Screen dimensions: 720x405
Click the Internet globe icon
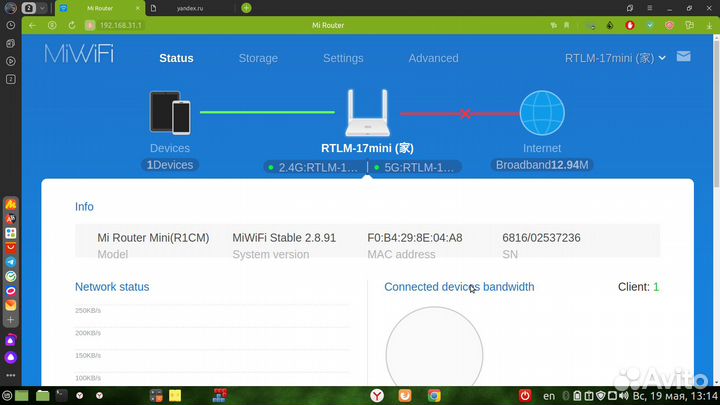pos(542,113)
